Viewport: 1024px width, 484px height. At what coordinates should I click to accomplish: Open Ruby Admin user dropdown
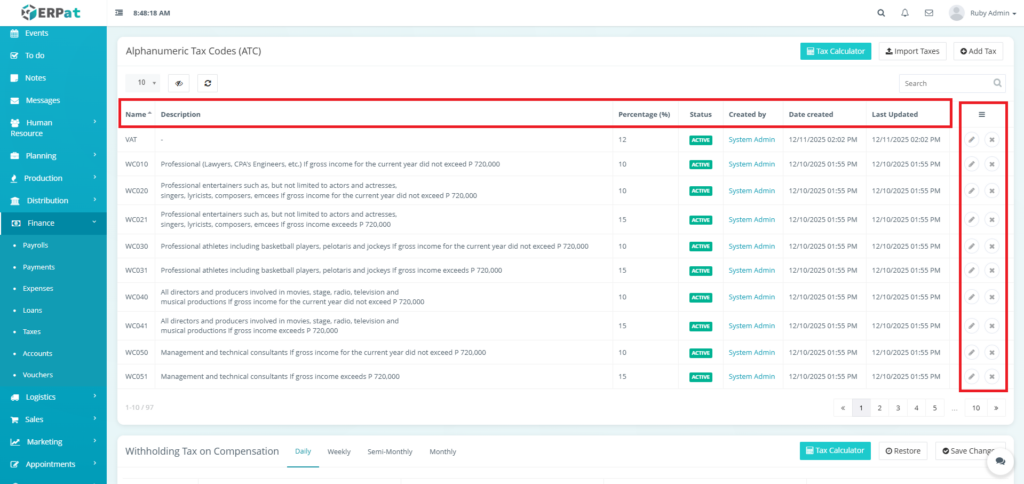pyautogui.click(x=980, y=13)
